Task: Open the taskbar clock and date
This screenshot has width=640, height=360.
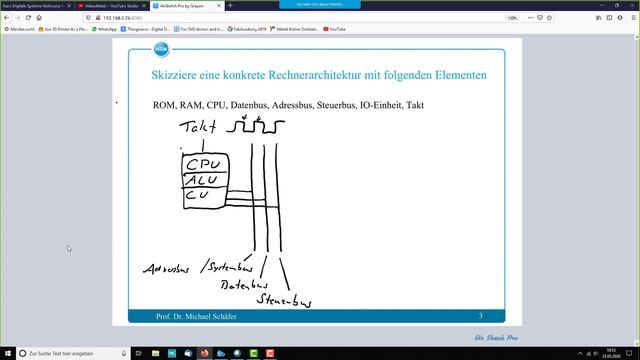Action: tap(611, 353)
